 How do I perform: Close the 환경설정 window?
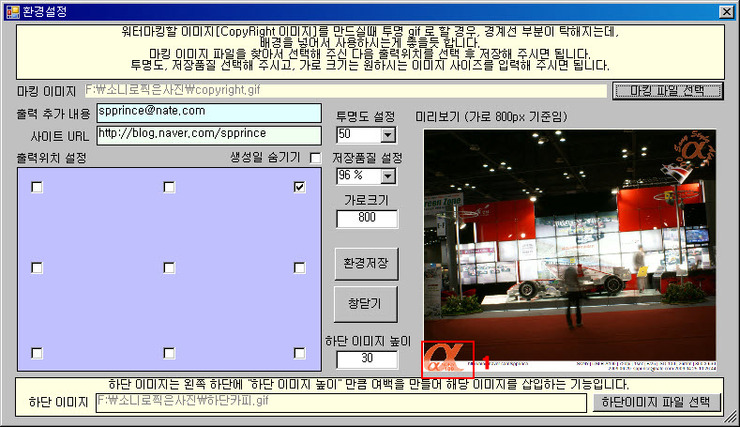tap(726, 12)
